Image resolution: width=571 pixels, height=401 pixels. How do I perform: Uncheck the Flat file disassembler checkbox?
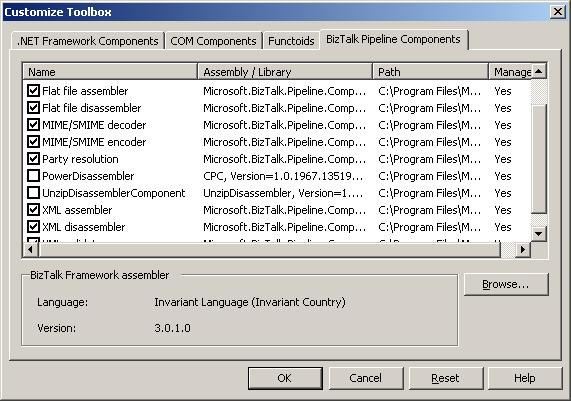coord(34,108)
